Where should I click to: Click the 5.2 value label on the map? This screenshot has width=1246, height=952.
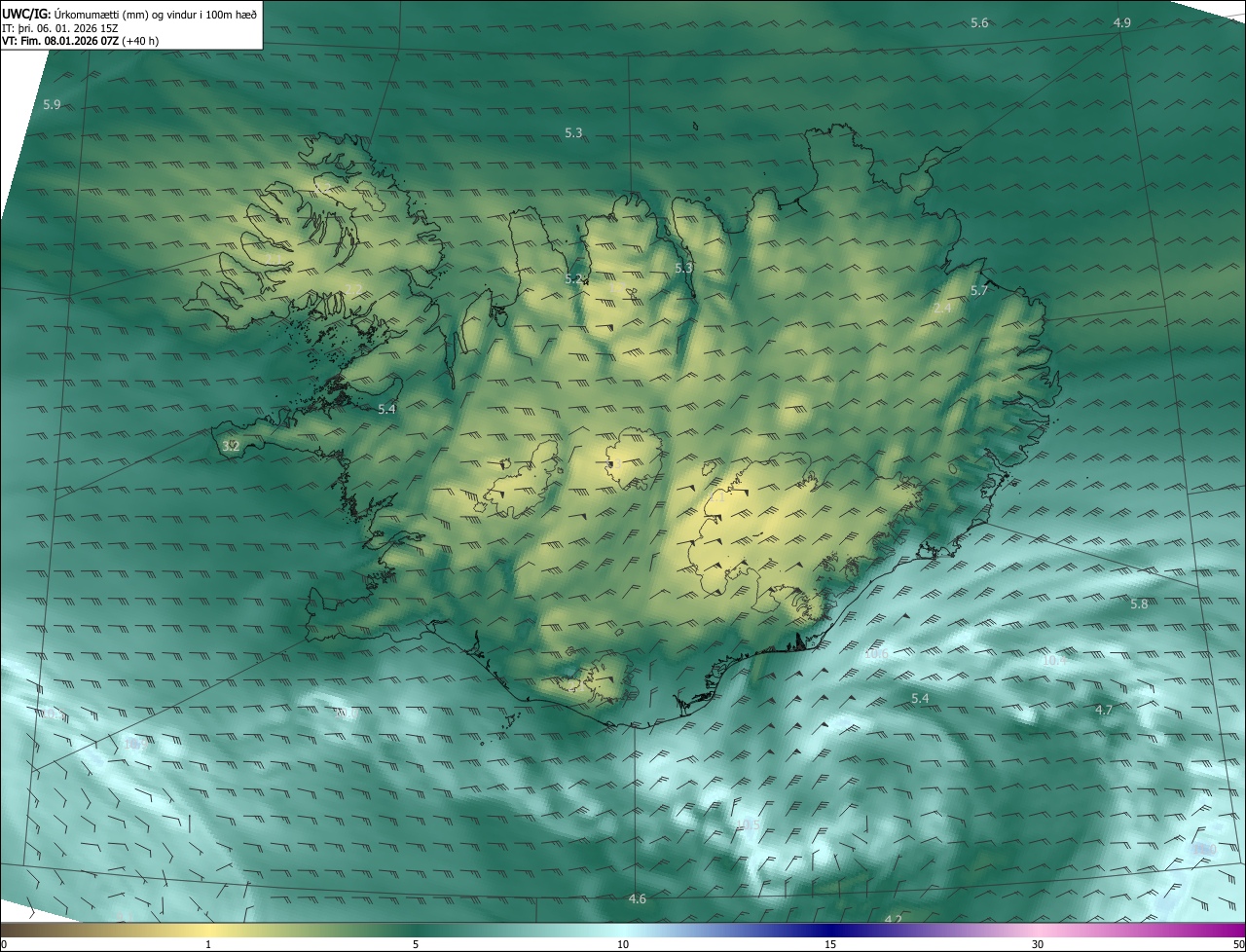click(x=574, y=278)
